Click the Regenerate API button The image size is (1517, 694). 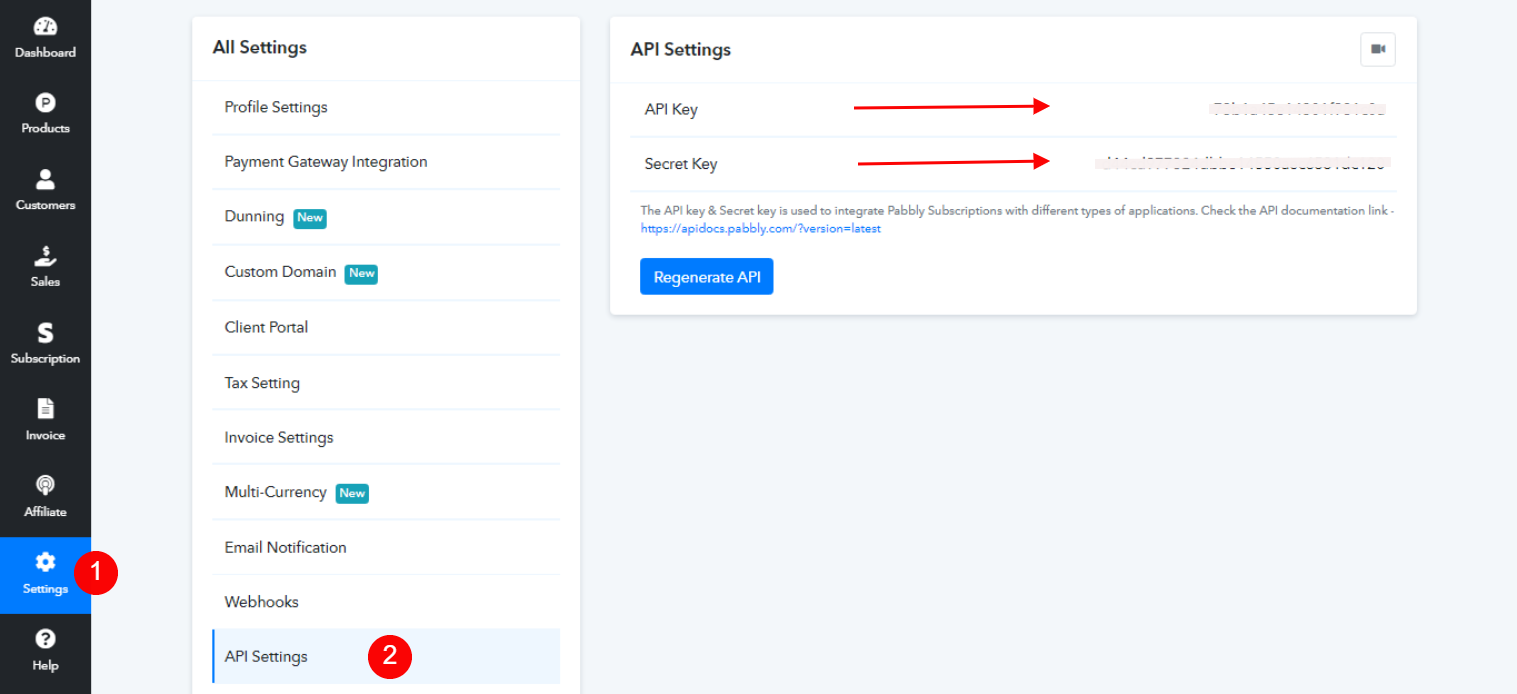707,277
